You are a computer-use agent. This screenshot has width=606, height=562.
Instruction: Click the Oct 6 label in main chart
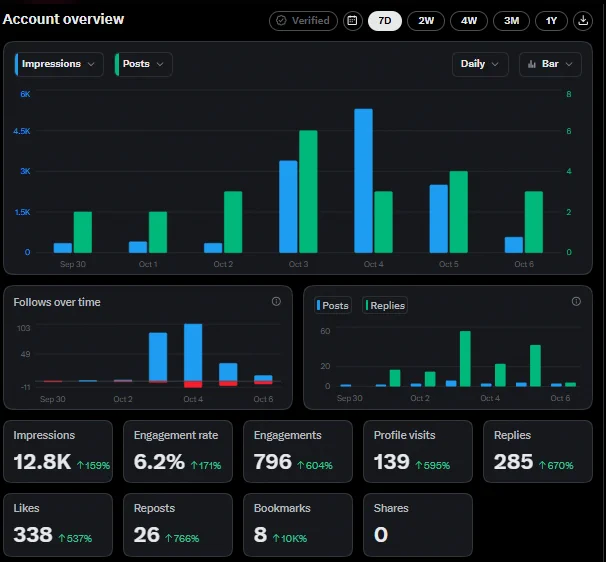pyautogui.click(x=524, y=264)
